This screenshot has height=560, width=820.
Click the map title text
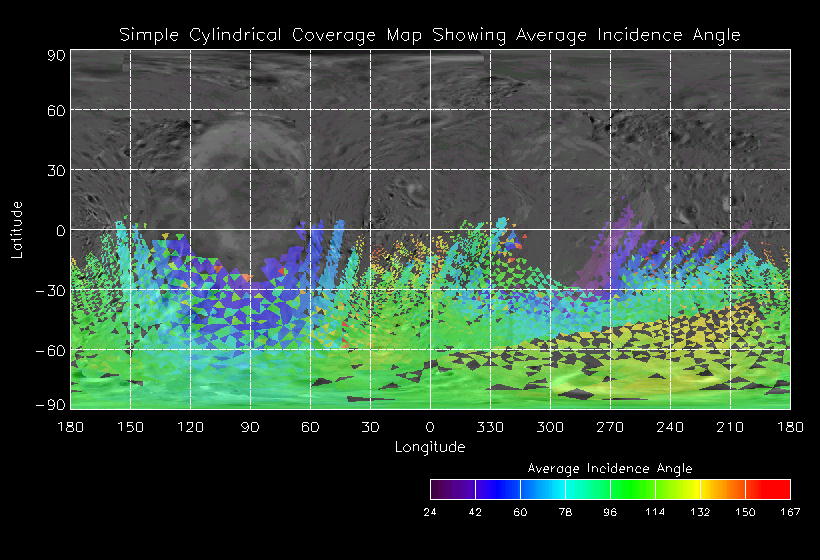pos(430,35)
